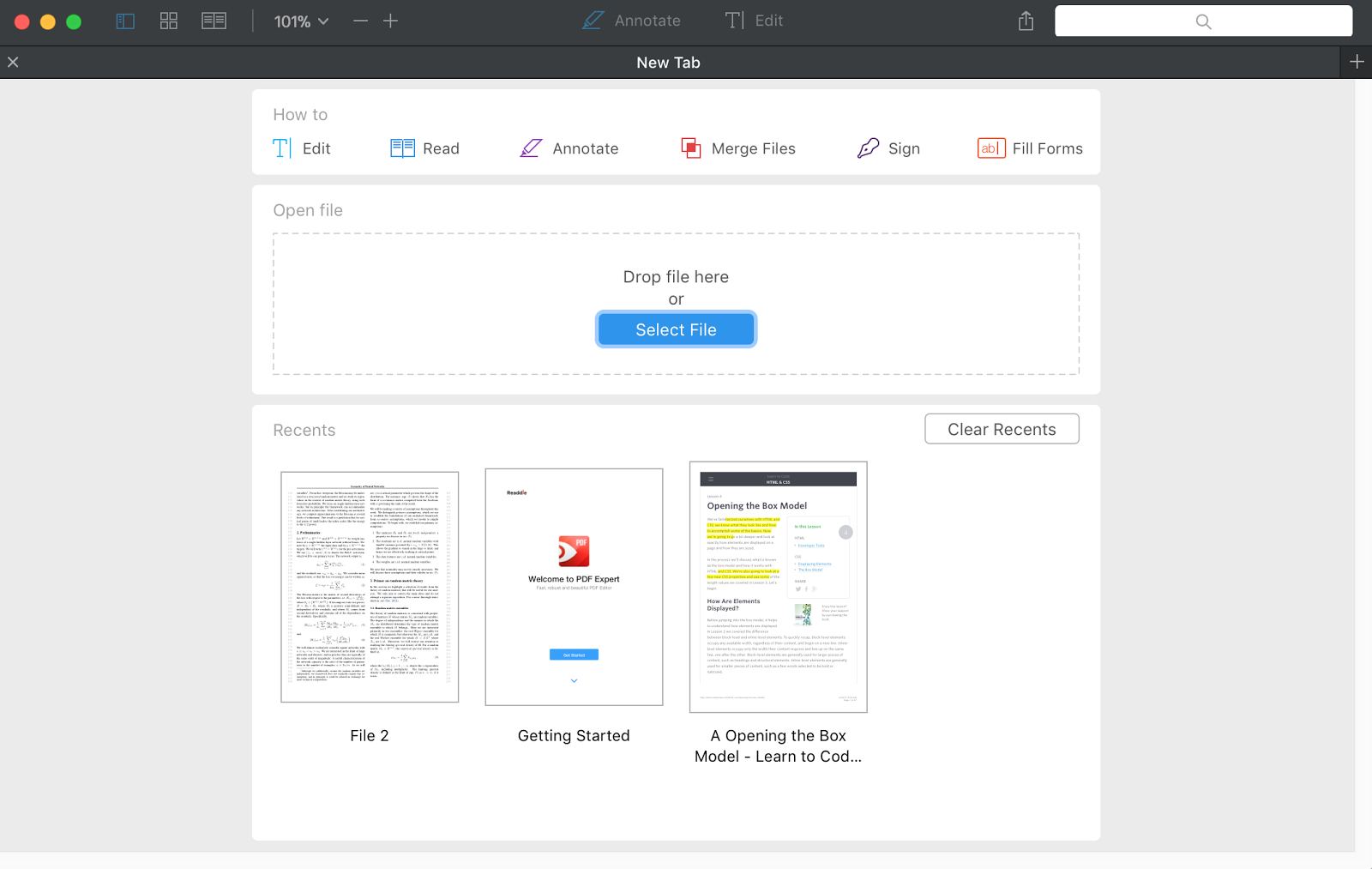Image resolution: width=1372 pixels, height=869 pixels.
Task: Click the search field
Action: pos(1203,21)
